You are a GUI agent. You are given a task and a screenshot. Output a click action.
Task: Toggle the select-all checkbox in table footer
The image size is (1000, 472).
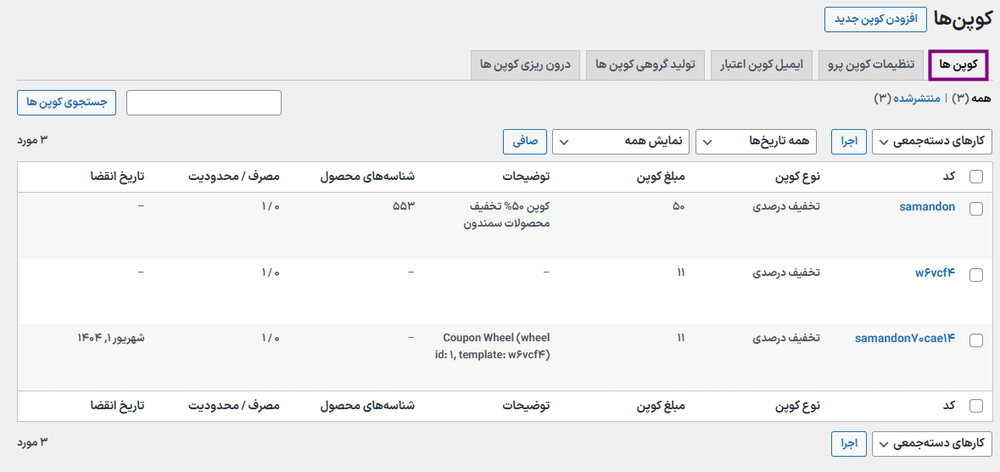pyautogui.click(x=976, y=406)
